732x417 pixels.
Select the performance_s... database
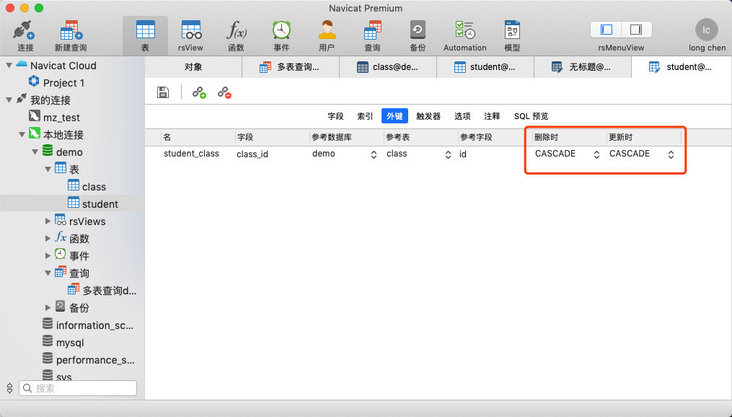95,360
